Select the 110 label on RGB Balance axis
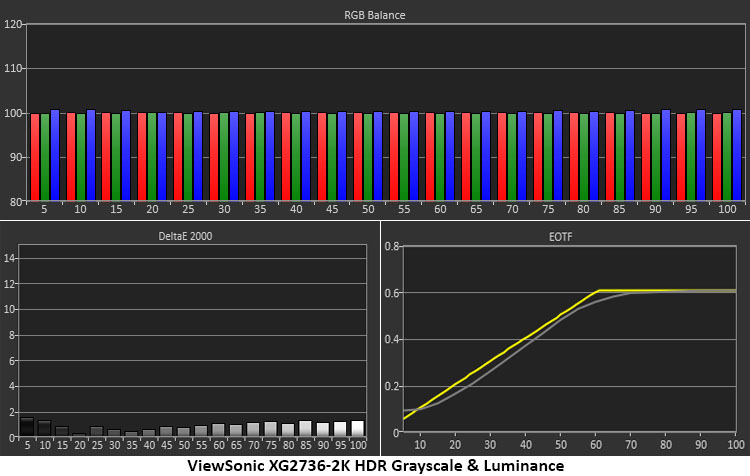The height and width of the screenshot is (476, 750). [x=12, y=68]
